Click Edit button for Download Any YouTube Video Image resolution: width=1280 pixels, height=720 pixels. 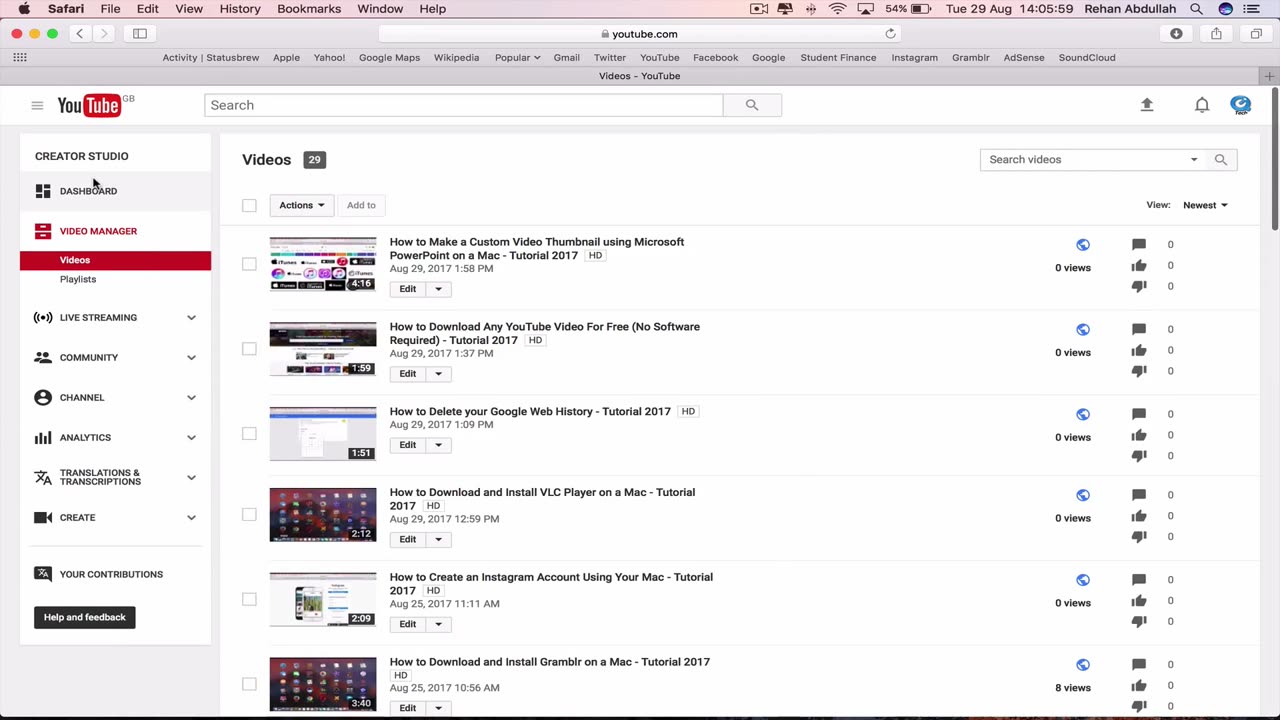pos(408,374)
